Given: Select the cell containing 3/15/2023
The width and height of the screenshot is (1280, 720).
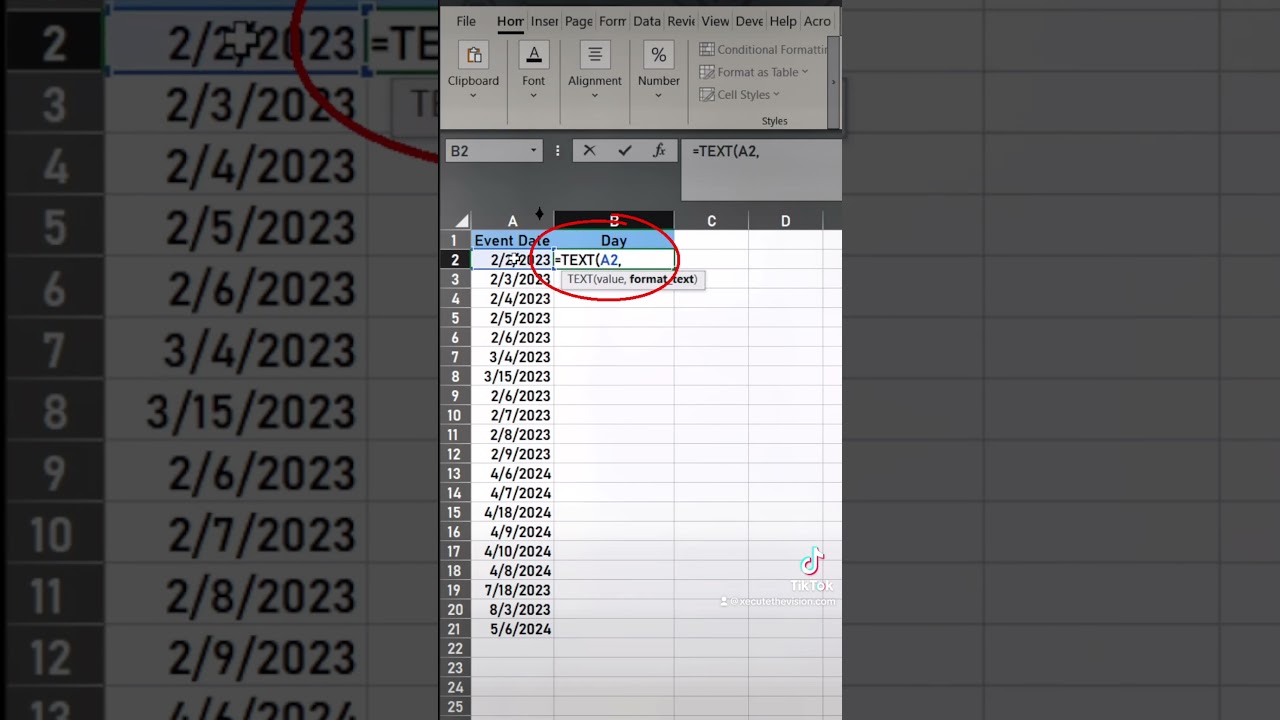Looking at the screenshot, I should point(517,376).
